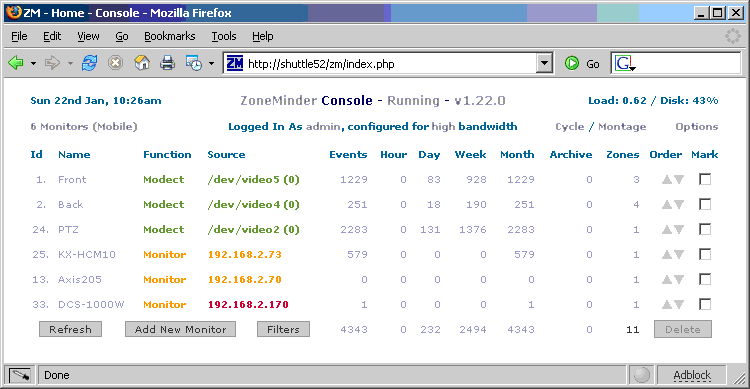Open the Filters button
Screen dimensions: 750x389
283,329
